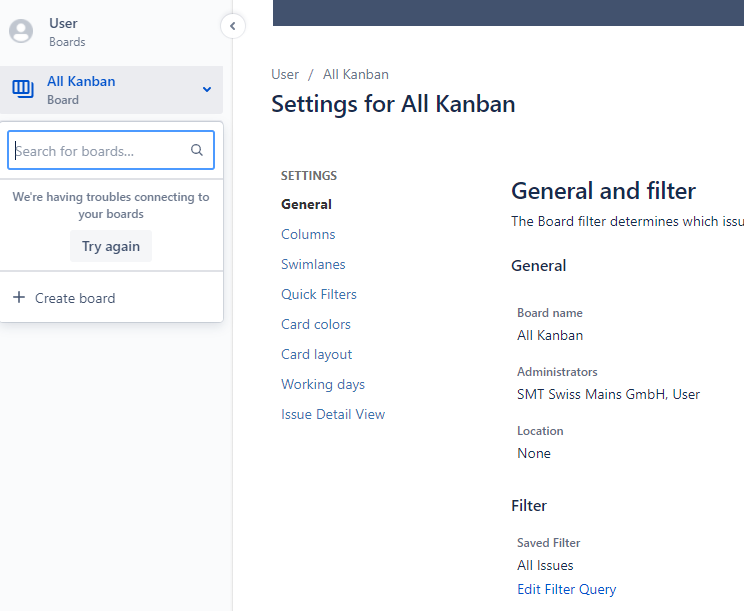Click the plus icon beside Create board

[19, 297]
